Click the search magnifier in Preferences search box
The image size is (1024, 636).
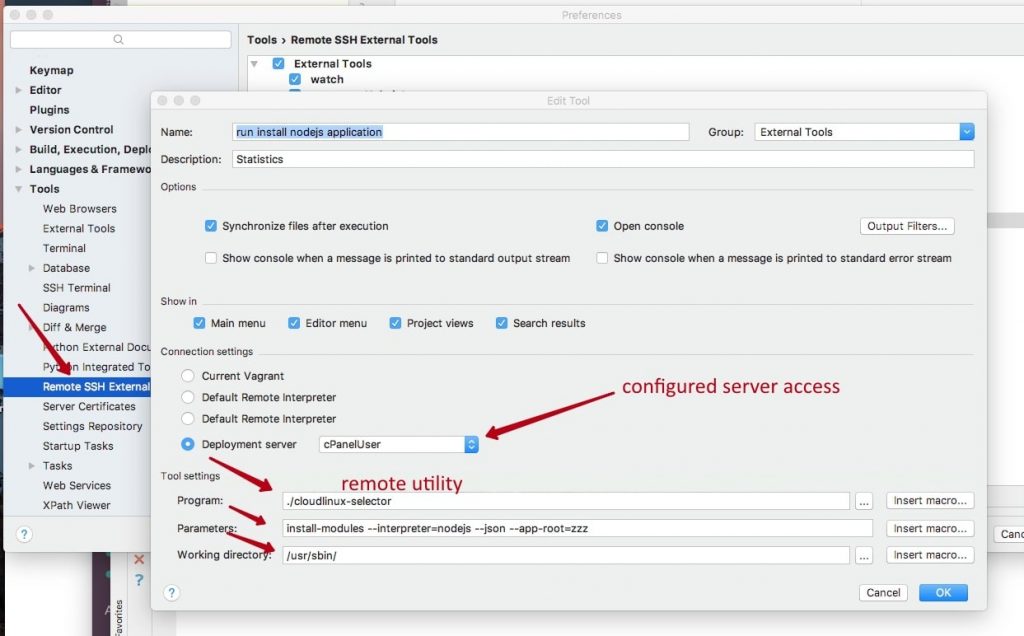click(118, 40)
